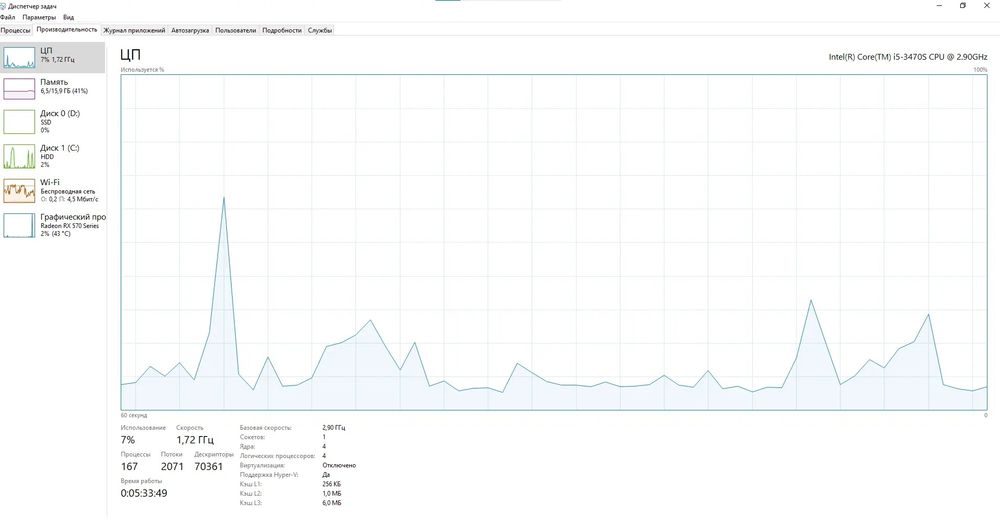This screenshot has width=1000, height=525.
Task: Open the Журнал приложений tab
Action: point(134,30)
